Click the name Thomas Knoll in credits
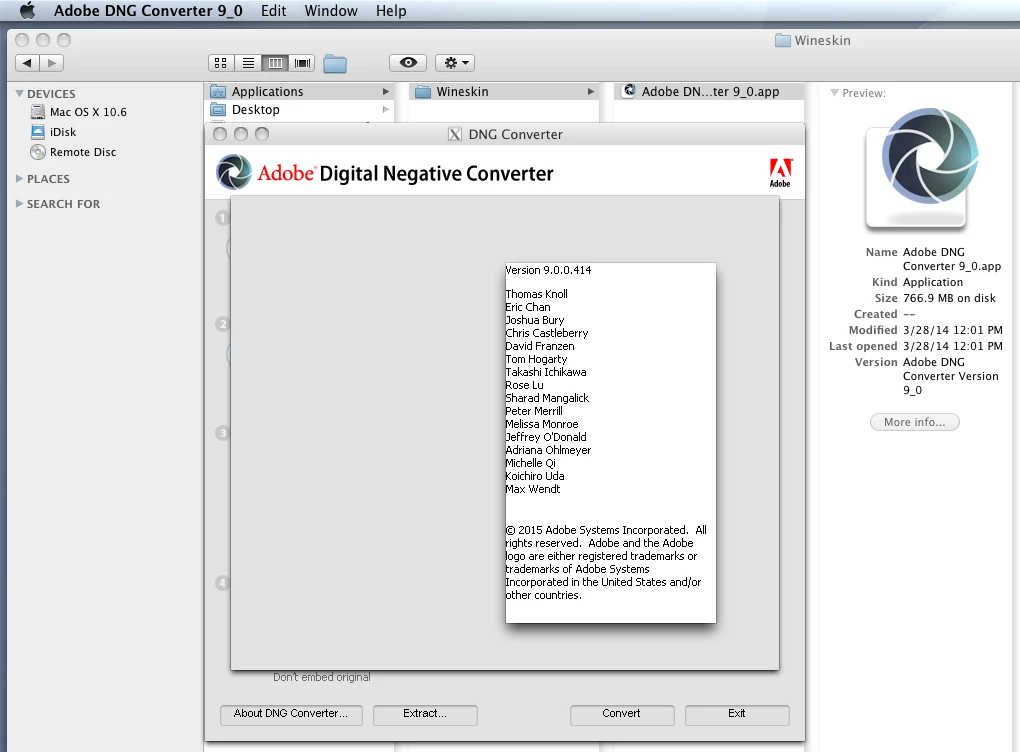Viewport: 1020px width, 752px height. click(x=537, y=294)
